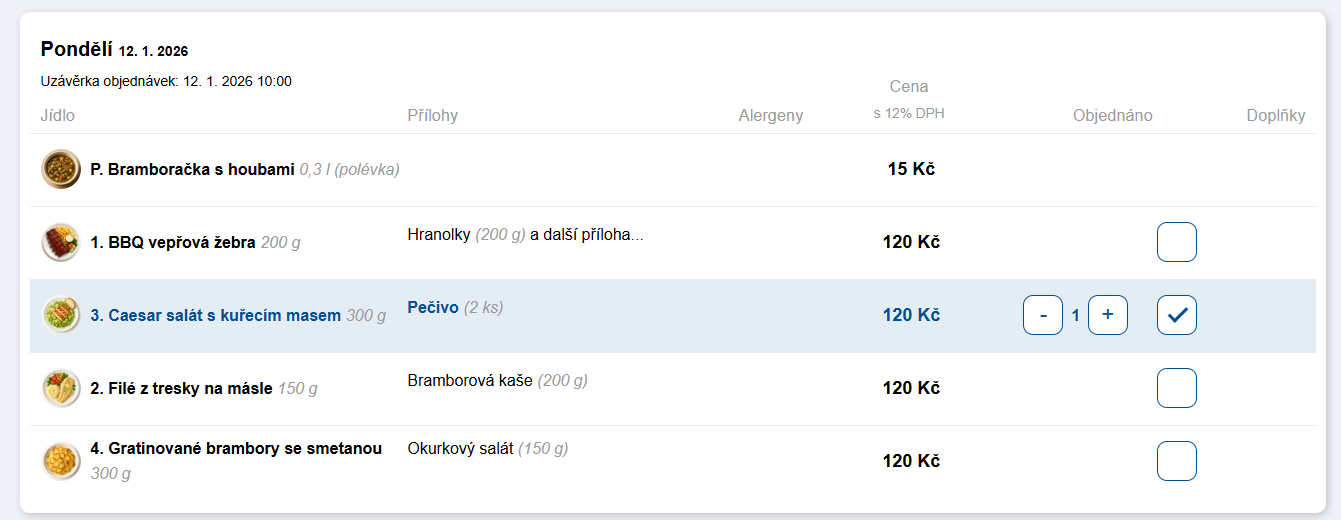The width and height of the screenshot is (1341, 520).
Task: Click P. Bramboračka s houbami soup name
Action: click(192, 169)
